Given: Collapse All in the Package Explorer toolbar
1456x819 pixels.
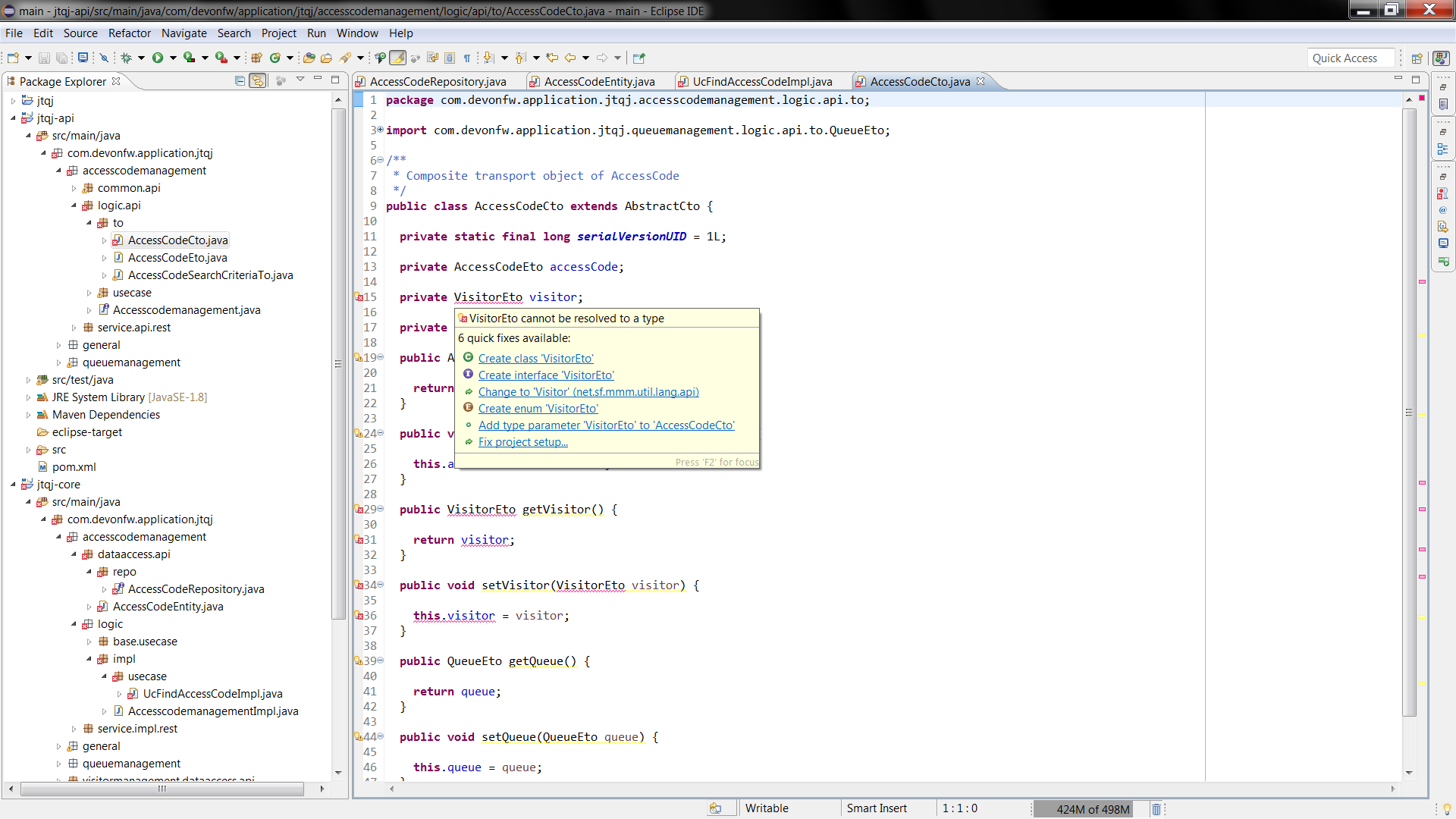Looking at the screenshot, I should pyautogui.click(x=240, y=81).
